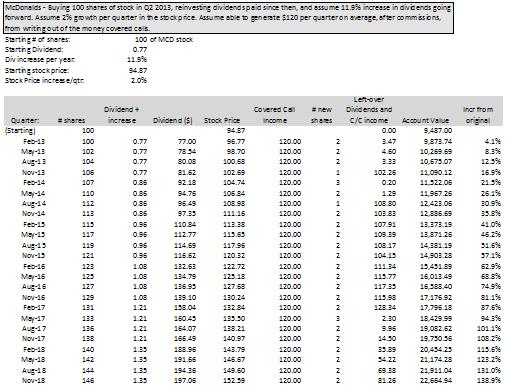Select the starting shares value 100 cell
506x387 pixels.
[141, 39]
